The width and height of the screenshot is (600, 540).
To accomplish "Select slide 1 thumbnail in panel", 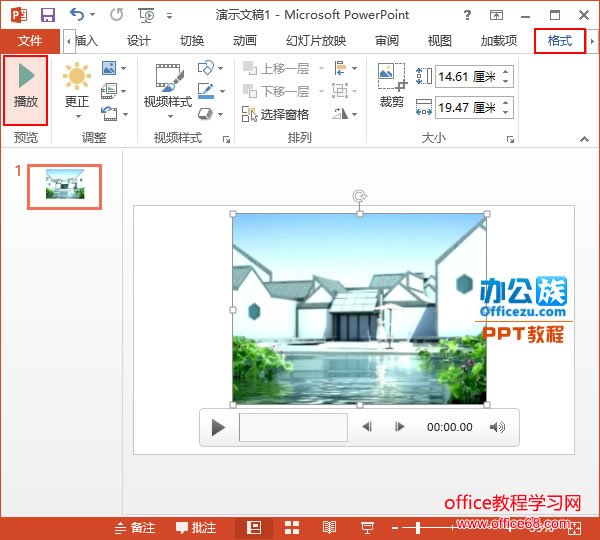I will coord(64,186).
